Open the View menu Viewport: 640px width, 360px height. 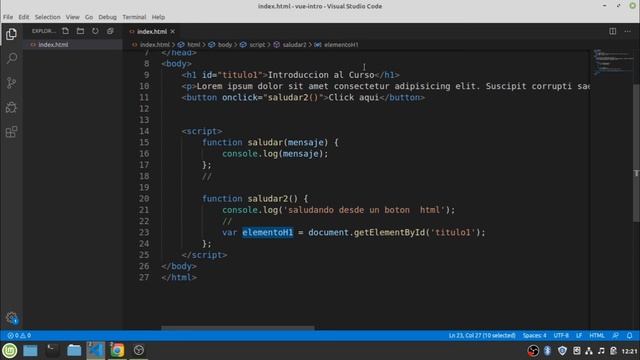(72, 17)
